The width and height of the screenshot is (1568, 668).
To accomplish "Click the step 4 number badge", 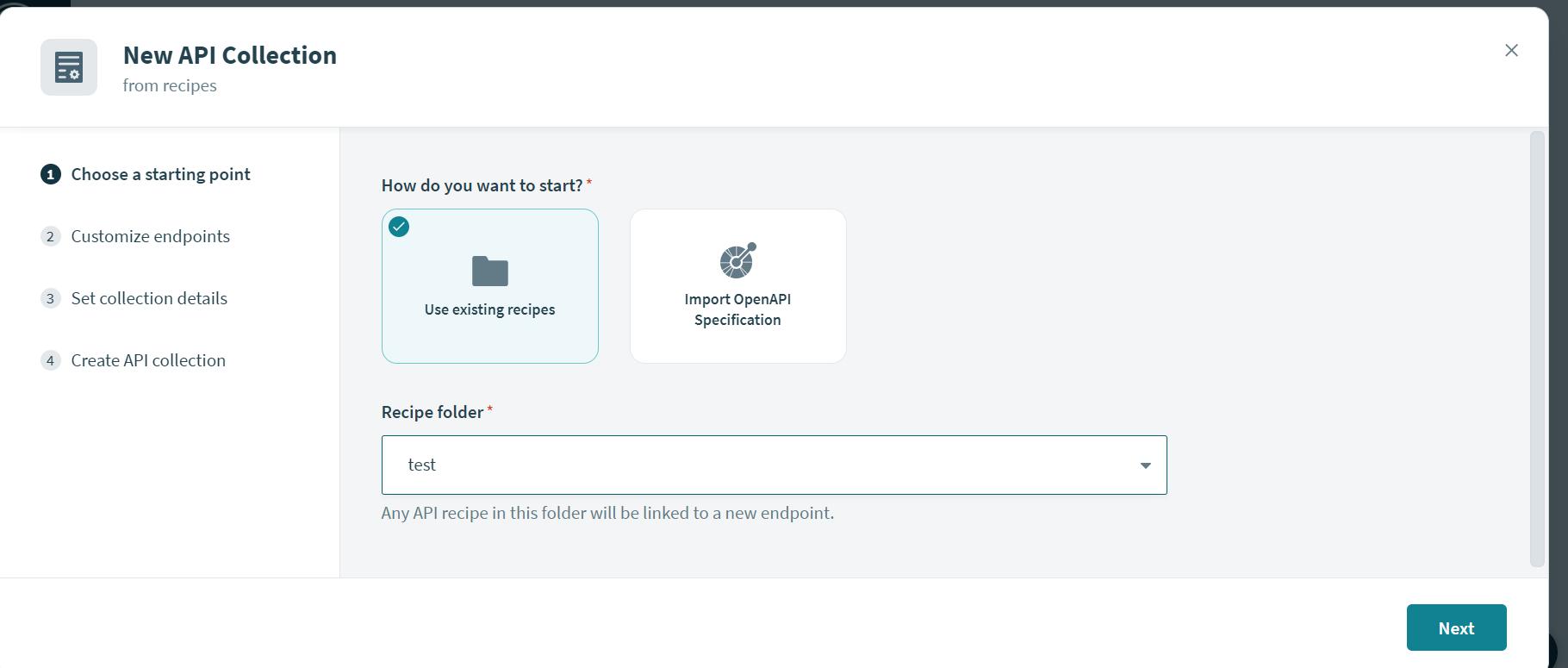I will (x=51, y=361).
